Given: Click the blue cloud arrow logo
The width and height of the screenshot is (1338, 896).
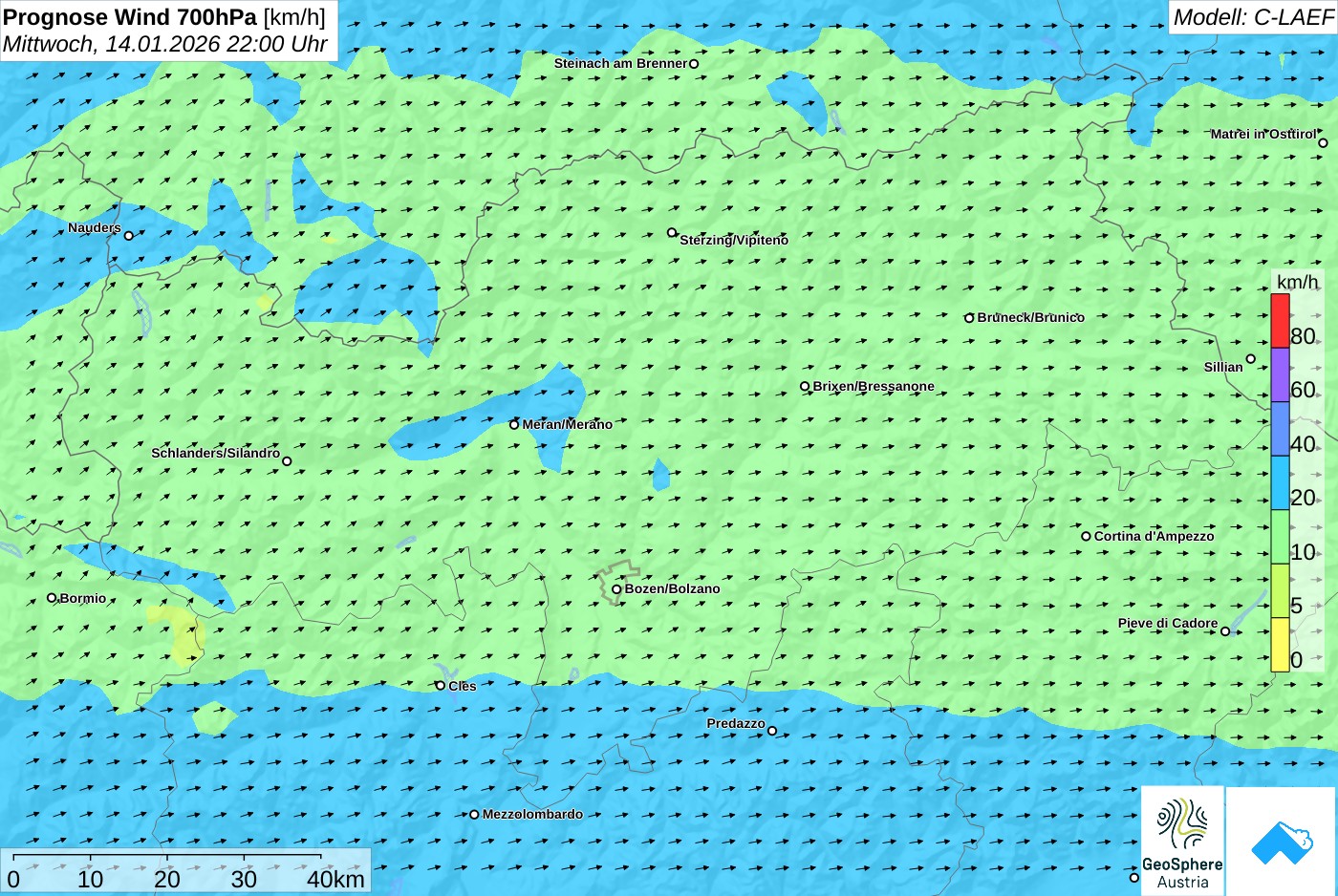Looking at the screenshot, I should 1281,842.
